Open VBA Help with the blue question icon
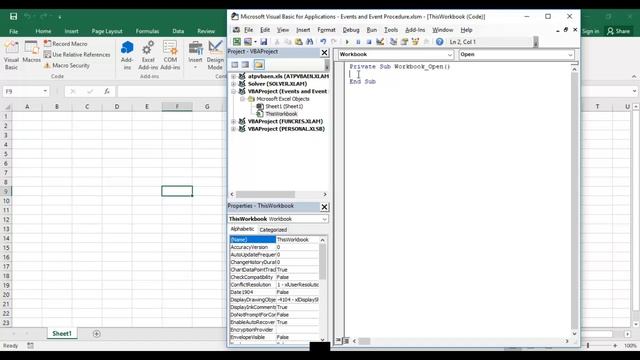640x360 pixels. tap(439, 42)
